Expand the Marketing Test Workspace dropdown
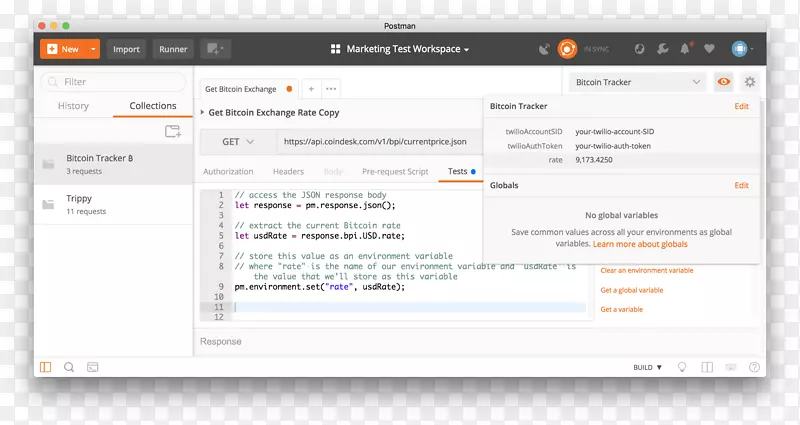 tap(399, 49)
